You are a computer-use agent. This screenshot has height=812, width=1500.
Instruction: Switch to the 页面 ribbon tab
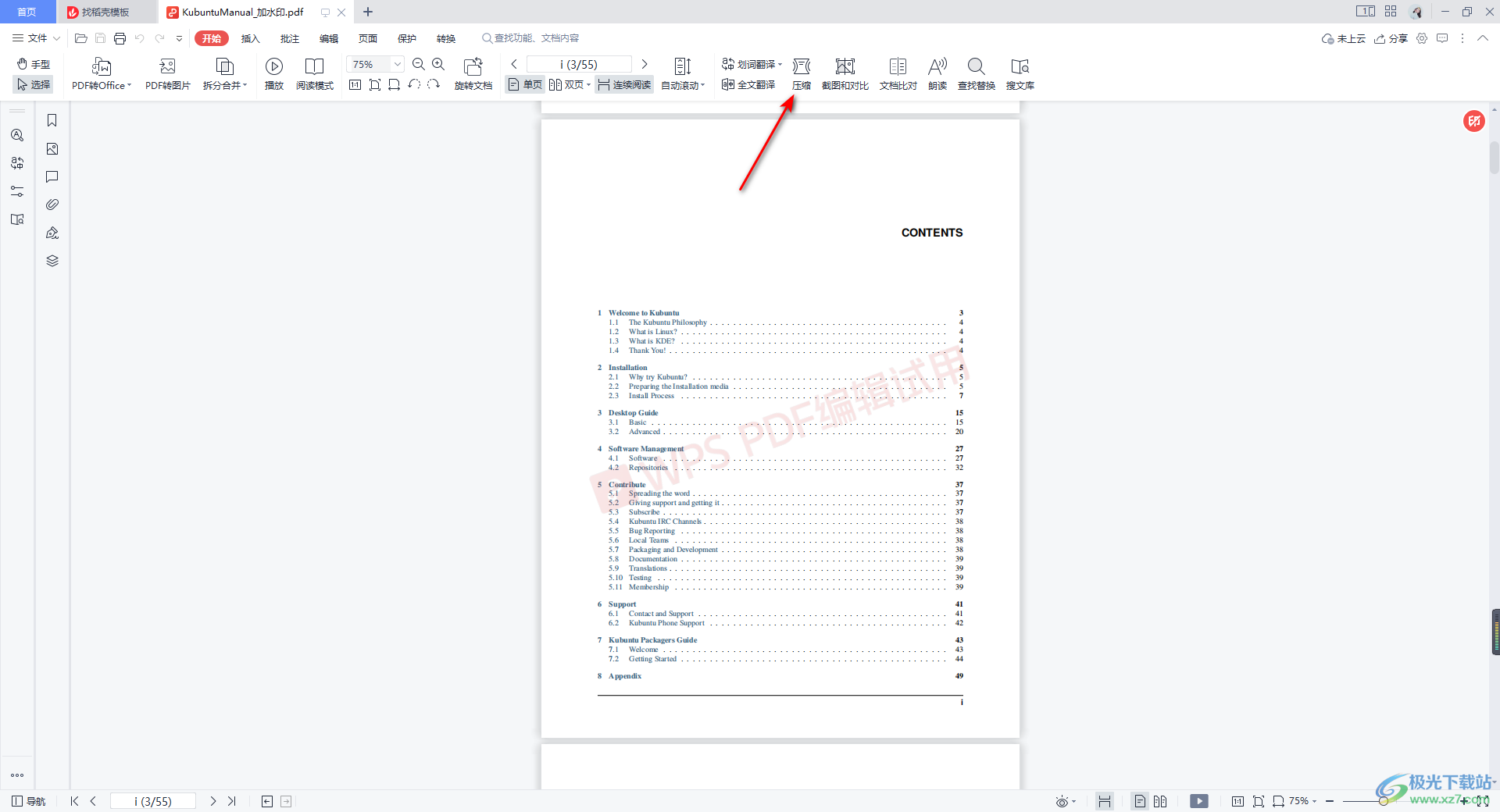pyautogui.click(x=368, y=38)
